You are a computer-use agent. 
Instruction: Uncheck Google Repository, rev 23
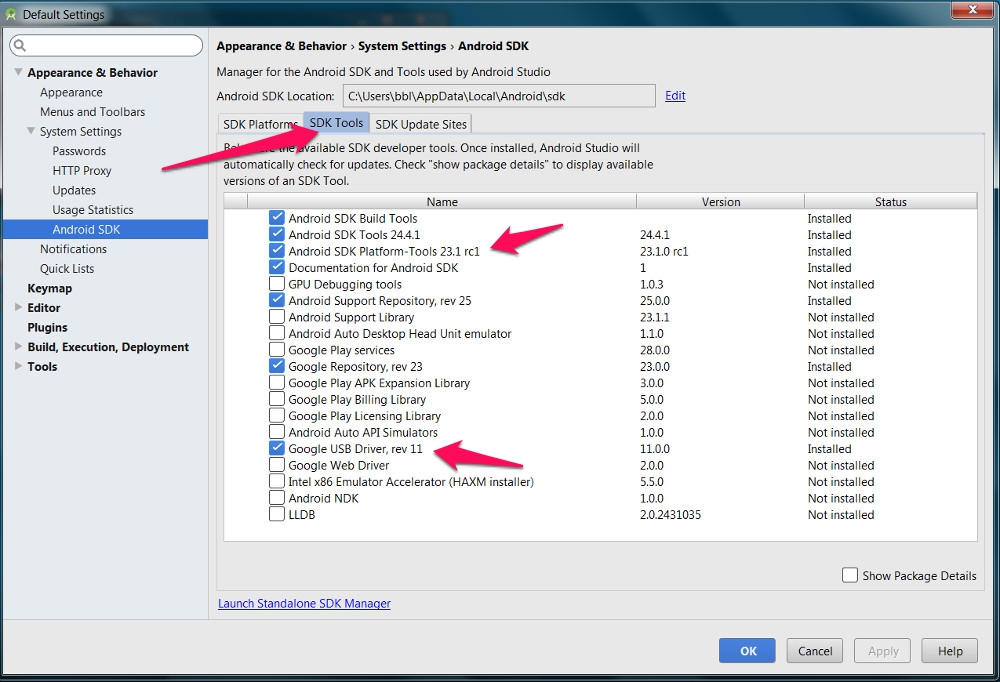pos(277,366)
